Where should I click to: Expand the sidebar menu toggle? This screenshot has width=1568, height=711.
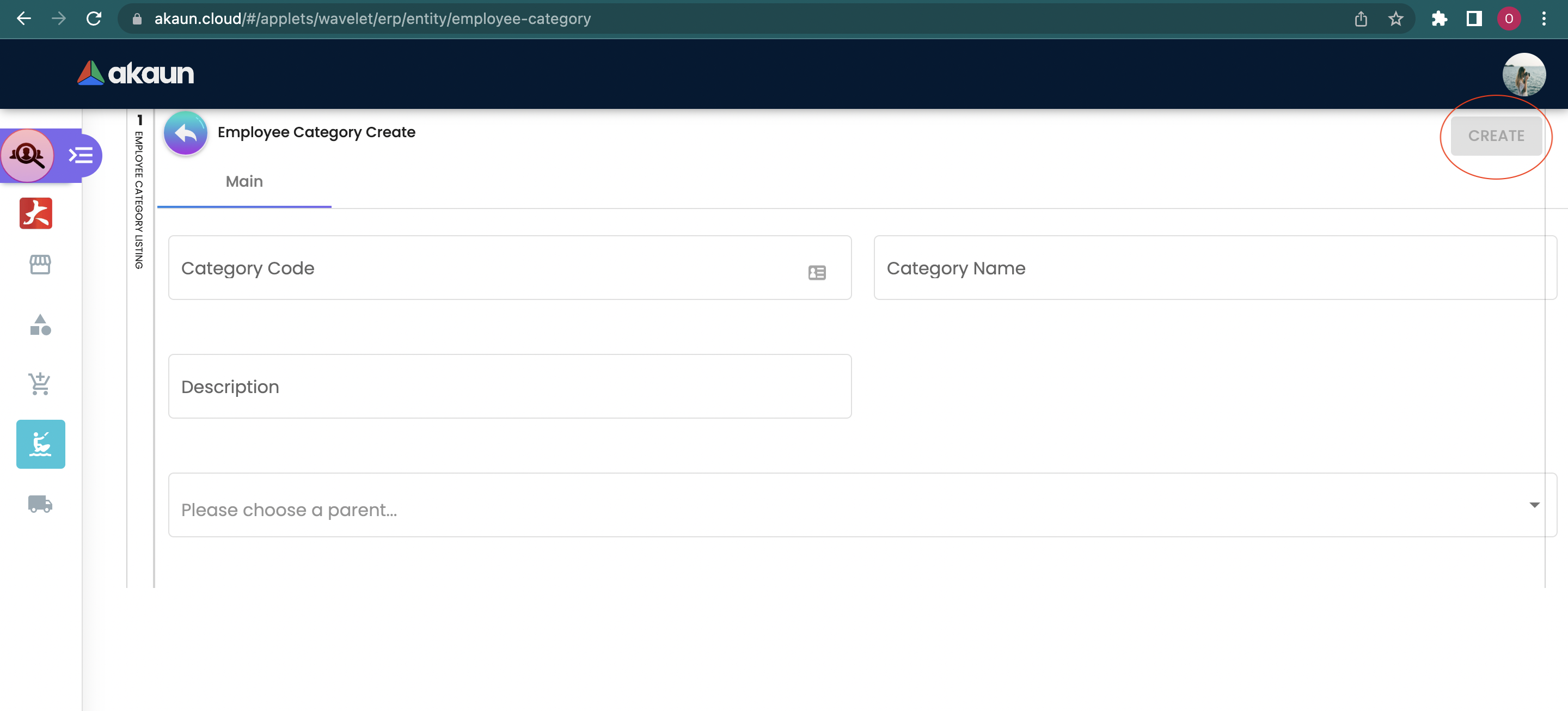click(81, 156)
